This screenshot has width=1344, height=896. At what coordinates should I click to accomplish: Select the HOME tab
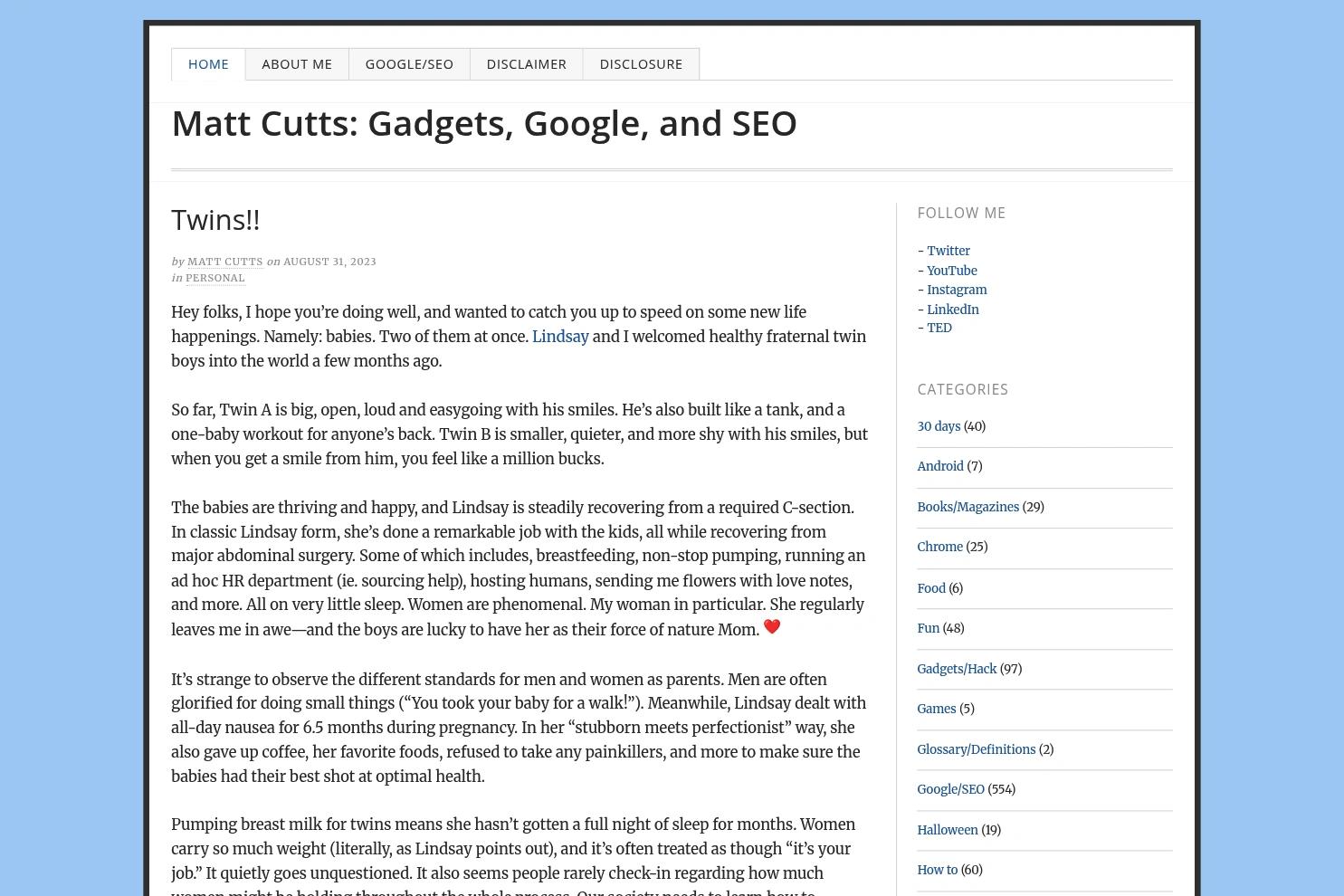[208, 63]
